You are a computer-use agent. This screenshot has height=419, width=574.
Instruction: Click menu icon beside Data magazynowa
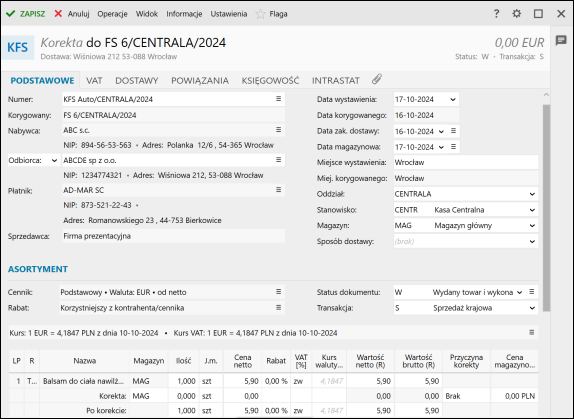click(453, 147)
